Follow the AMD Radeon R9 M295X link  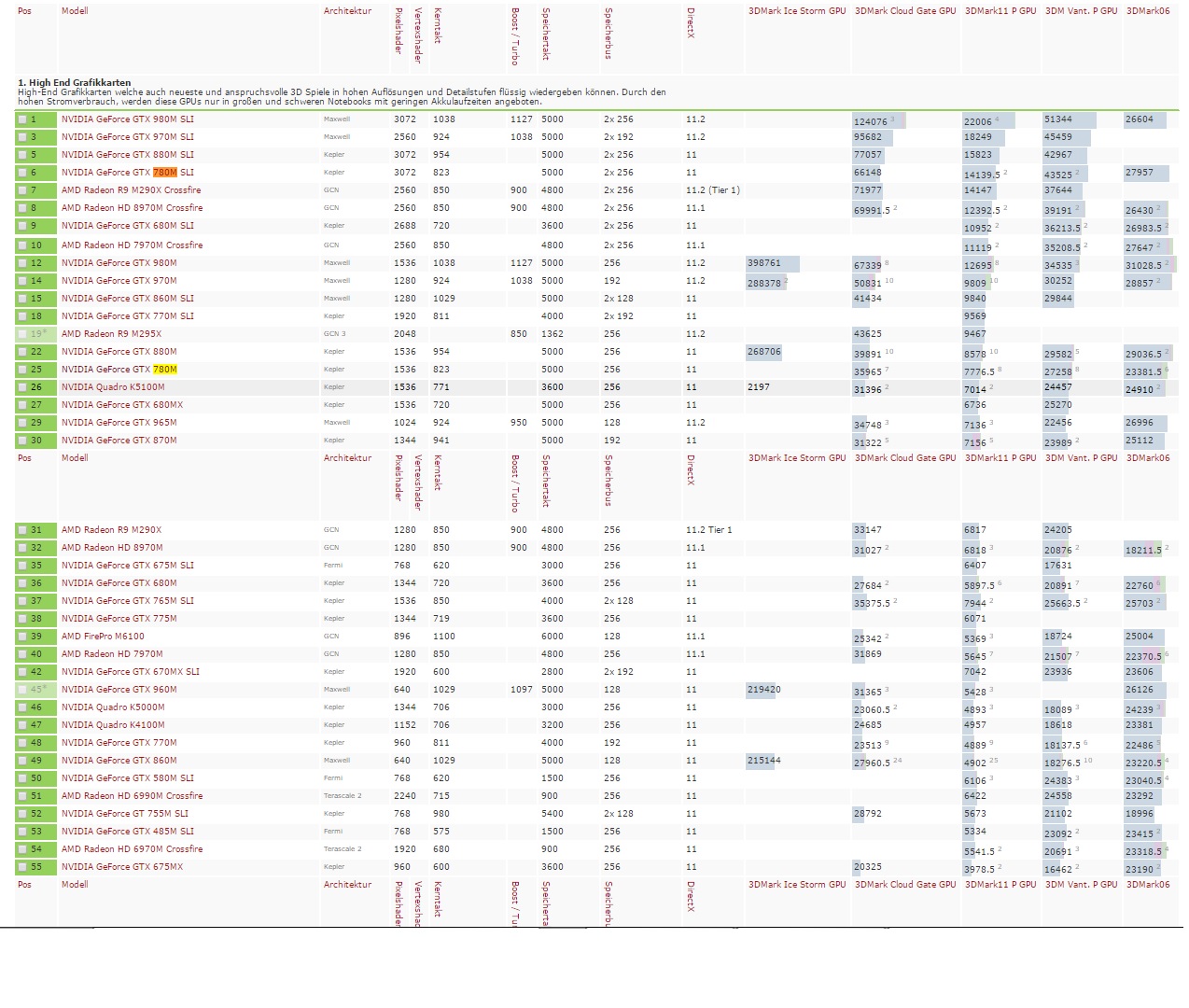pos(111,334)
